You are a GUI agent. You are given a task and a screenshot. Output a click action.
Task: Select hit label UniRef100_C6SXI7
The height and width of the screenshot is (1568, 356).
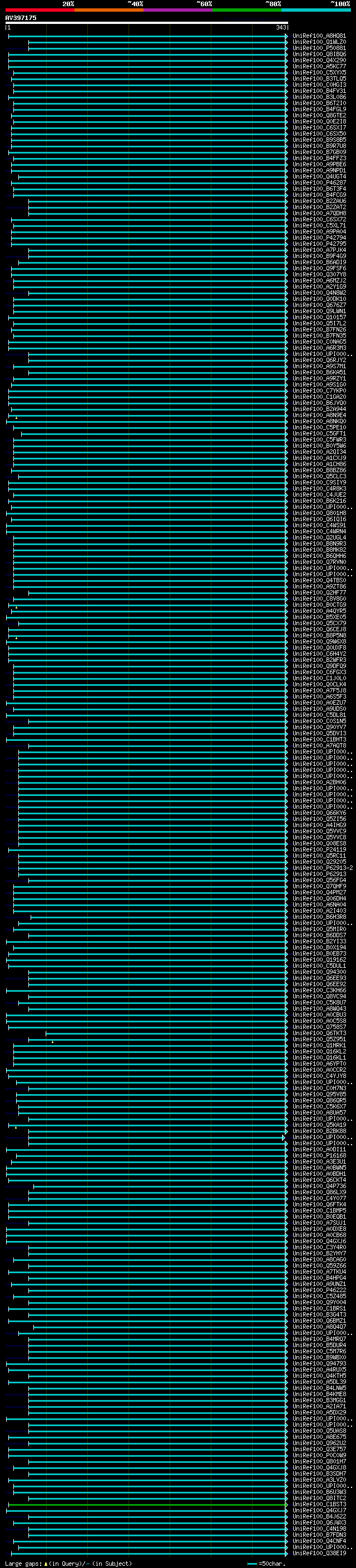[x=319, y=127]
